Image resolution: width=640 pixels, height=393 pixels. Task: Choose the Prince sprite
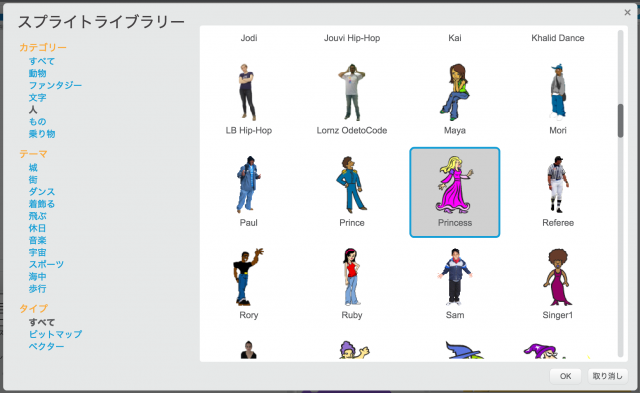(351, 192)
